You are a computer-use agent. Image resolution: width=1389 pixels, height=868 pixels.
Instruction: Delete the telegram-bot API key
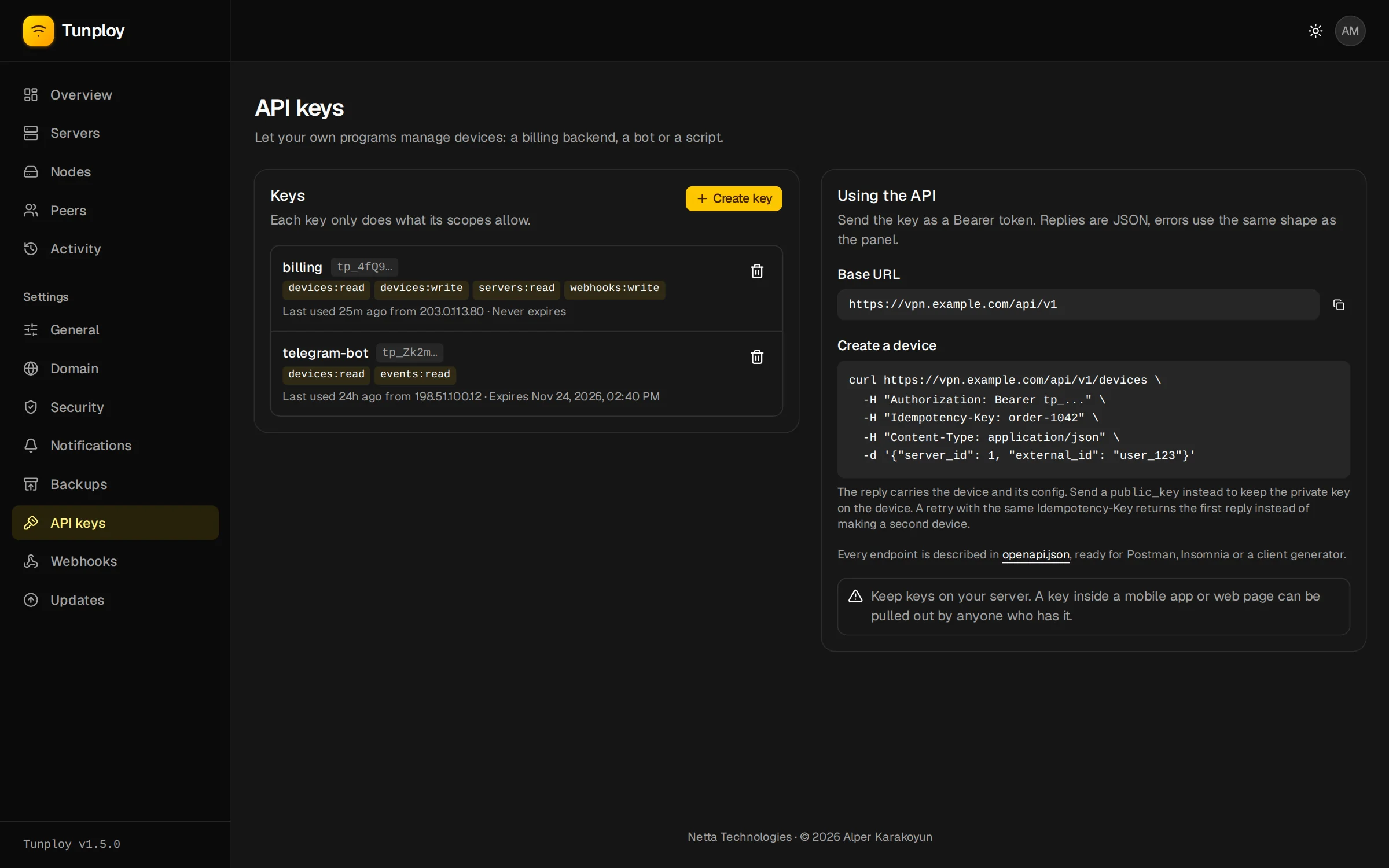pyautogui.click(x=757, y=356)
